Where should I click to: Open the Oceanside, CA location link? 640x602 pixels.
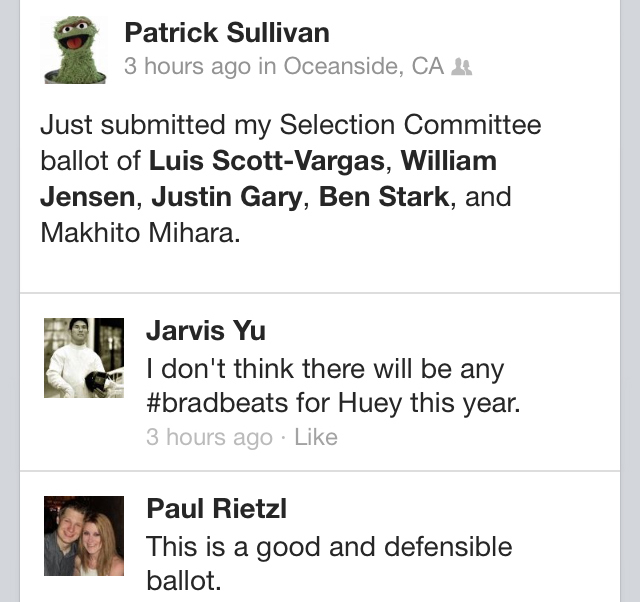(364, 67)
